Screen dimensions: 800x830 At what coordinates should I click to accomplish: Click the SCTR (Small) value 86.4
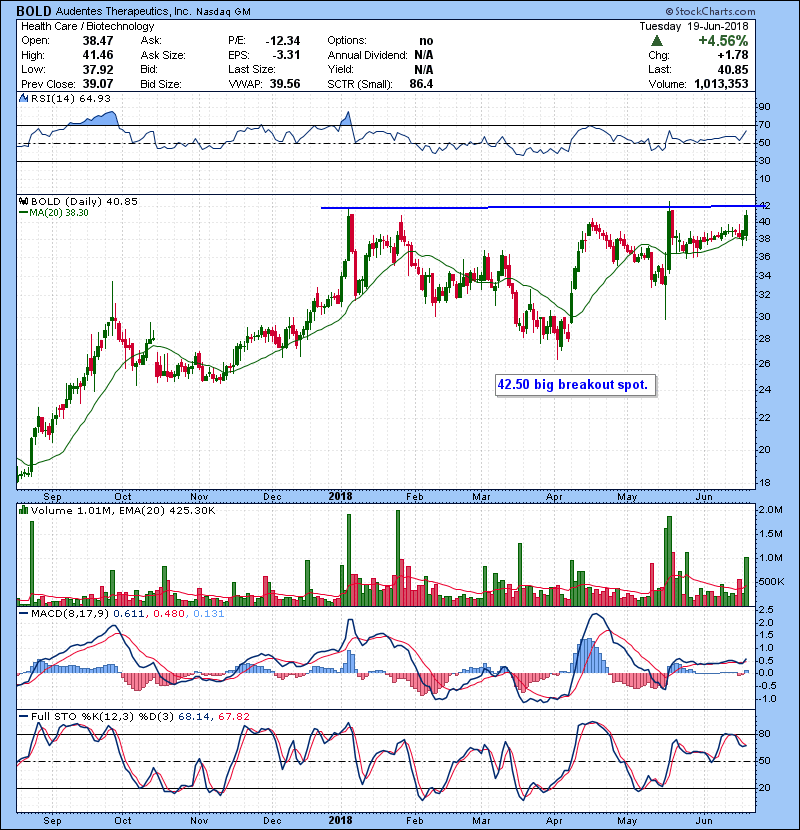click(421, 84)
